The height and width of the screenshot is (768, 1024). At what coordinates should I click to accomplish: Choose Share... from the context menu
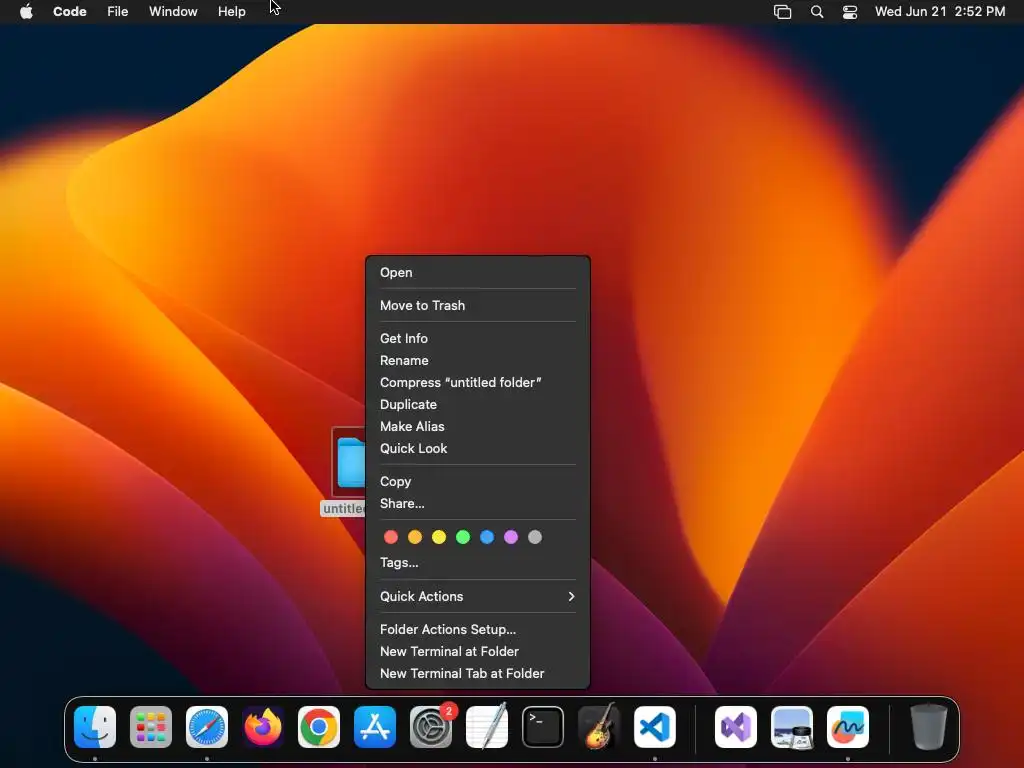click(477, 504)
